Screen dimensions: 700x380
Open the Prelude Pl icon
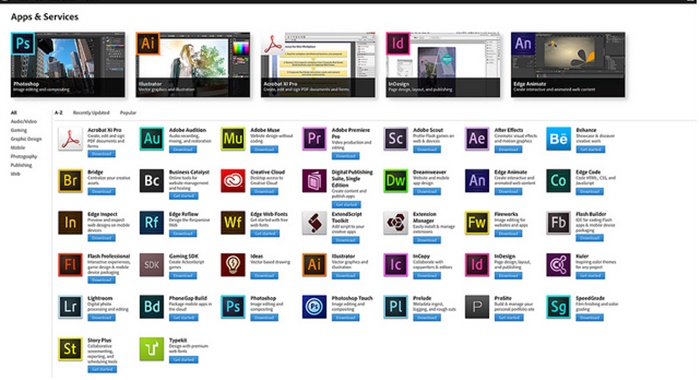396,307
